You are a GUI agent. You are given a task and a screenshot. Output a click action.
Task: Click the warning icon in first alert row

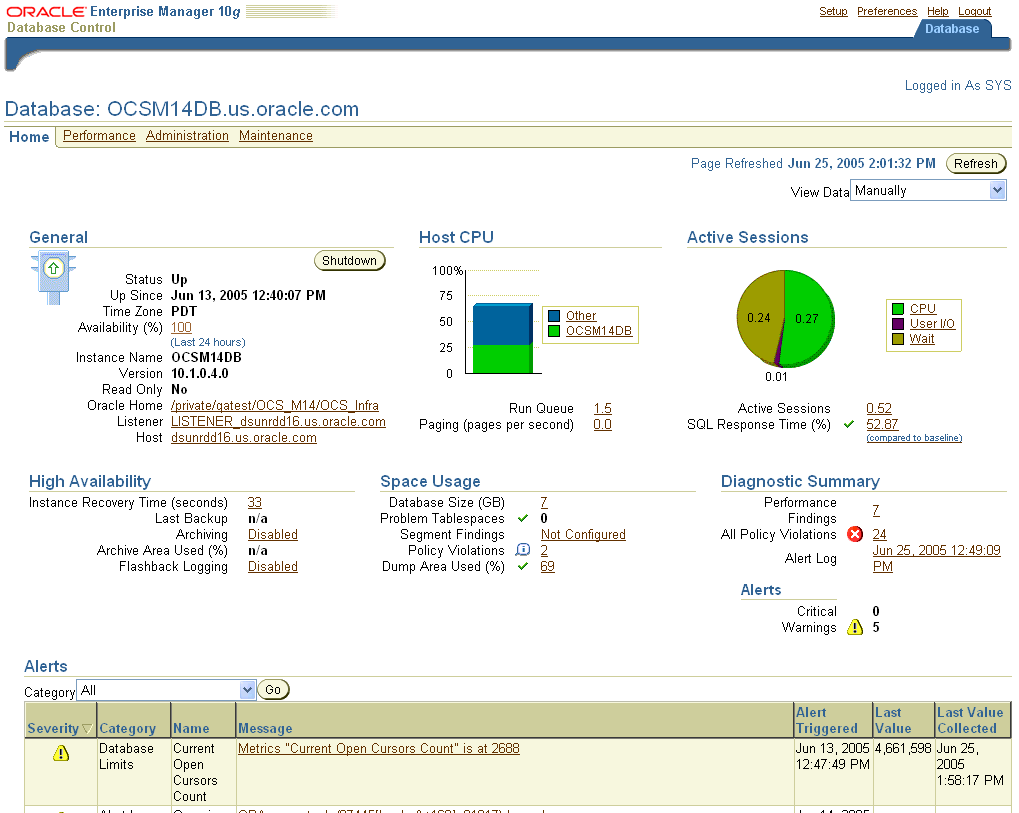[61, 753]
